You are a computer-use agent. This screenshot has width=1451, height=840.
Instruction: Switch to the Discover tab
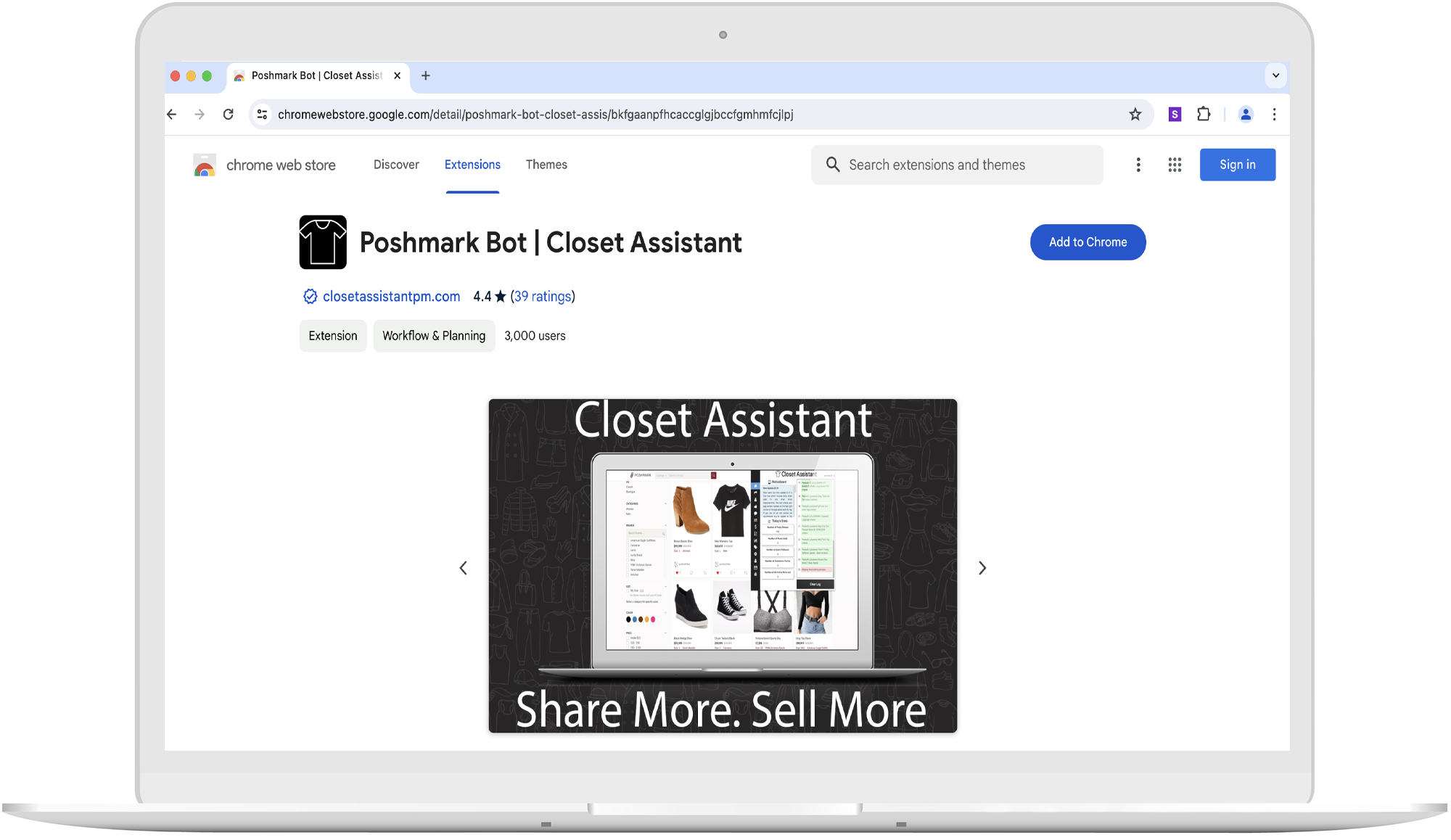pos(396,165)
